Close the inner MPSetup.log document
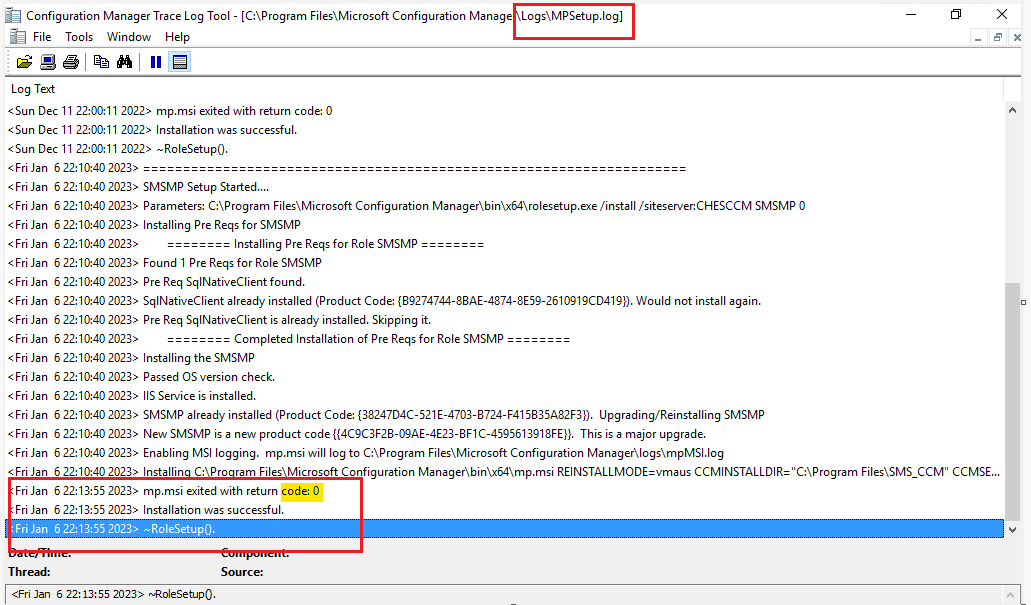This screenshot has height=605, width=1031. coord(1017,38)
